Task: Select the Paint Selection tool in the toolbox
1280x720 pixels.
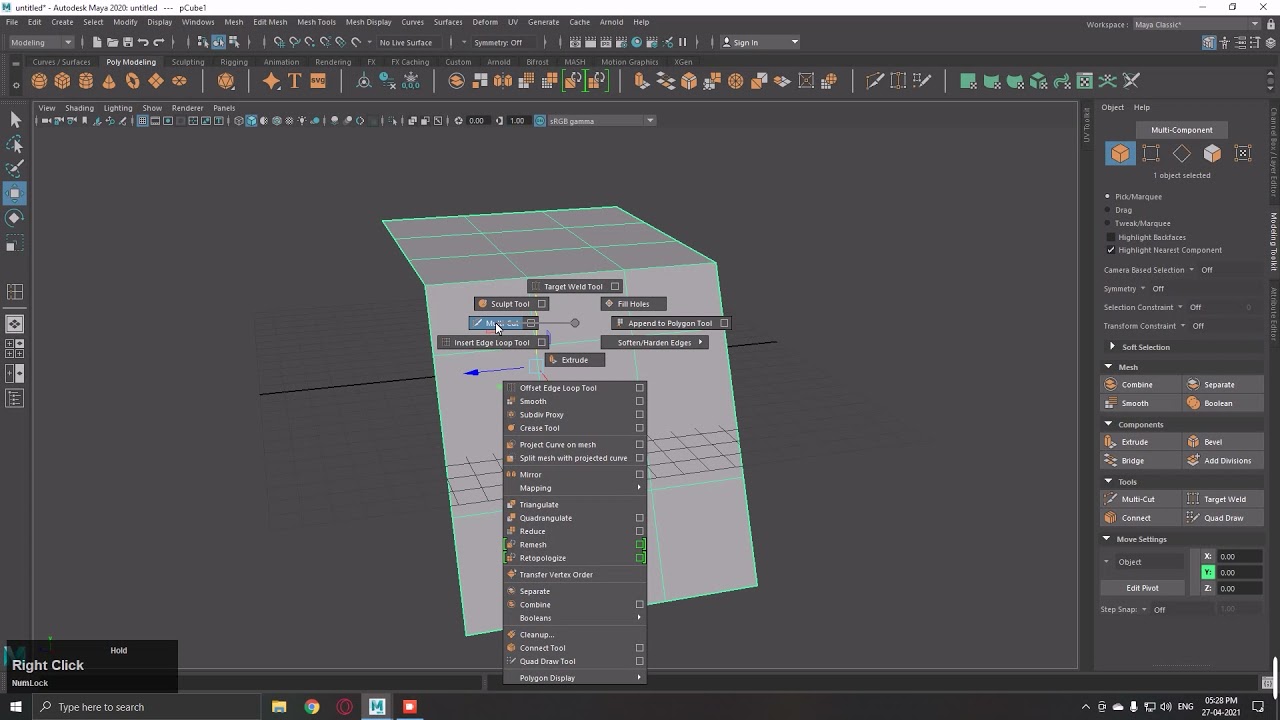Action: 15,169
